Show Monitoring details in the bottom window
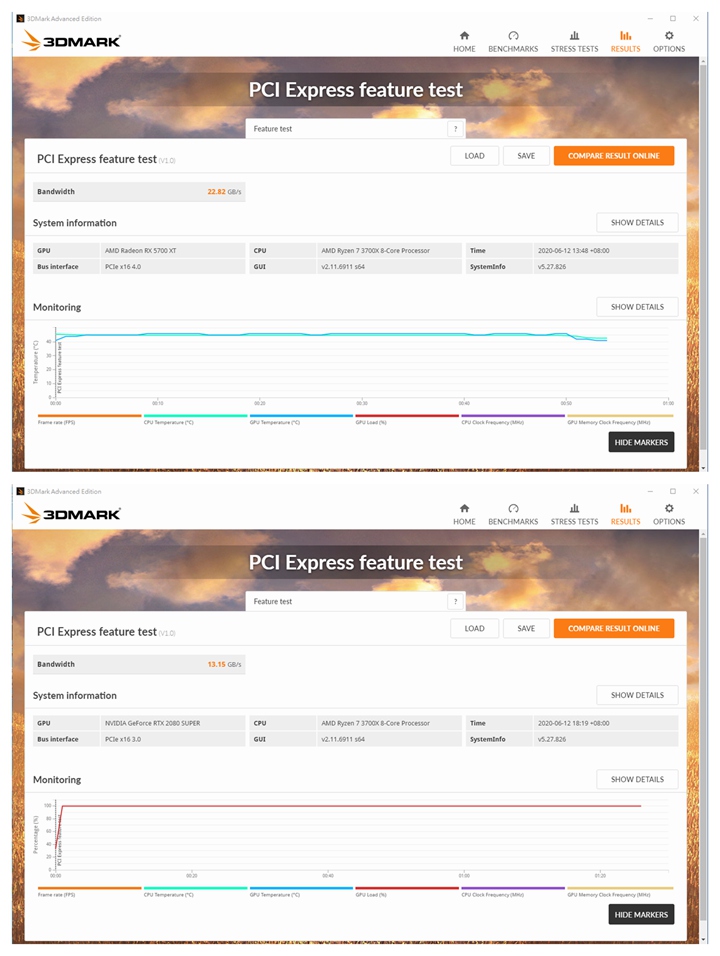 637,779
